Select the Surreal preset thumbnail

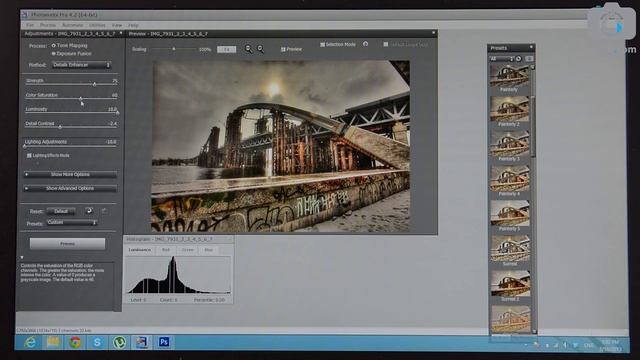pyautogui.click(x=510, y=249)
